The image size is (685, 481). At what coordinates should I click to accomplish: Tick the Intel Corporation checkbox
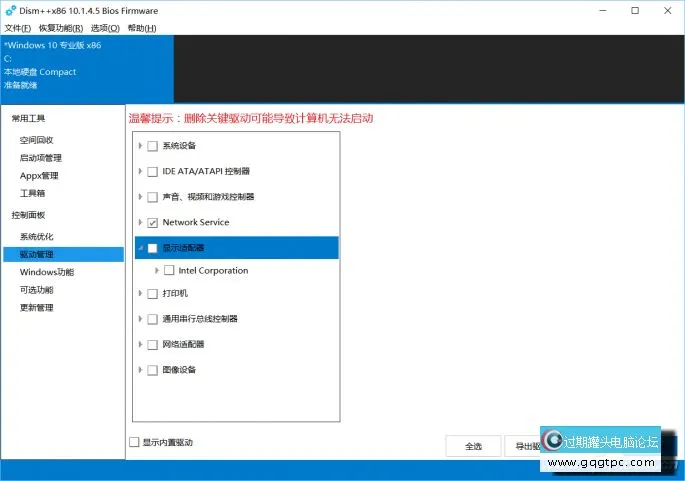(169, 270)
